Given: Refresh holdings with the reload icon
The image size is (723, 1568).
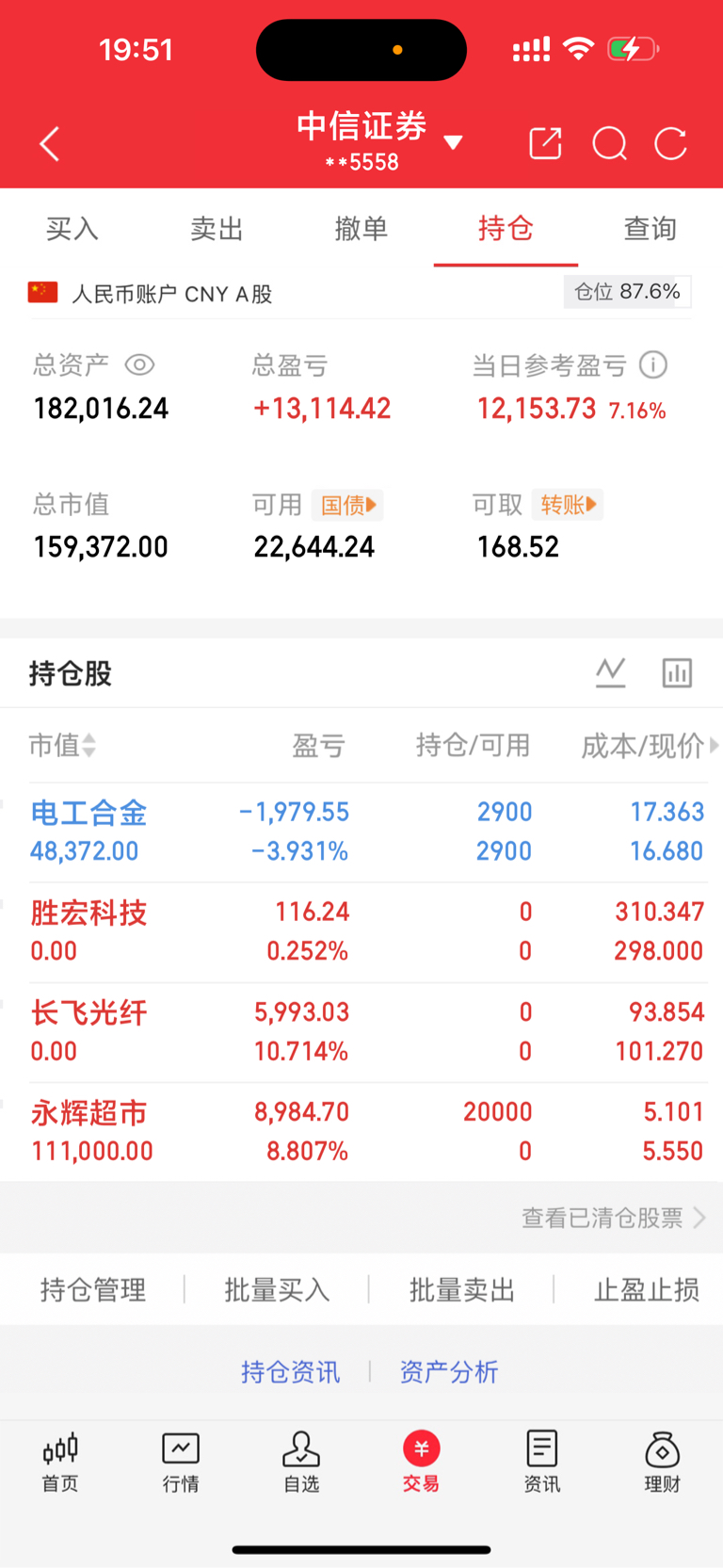Looking at the screenshot, I should click(670, 144).
